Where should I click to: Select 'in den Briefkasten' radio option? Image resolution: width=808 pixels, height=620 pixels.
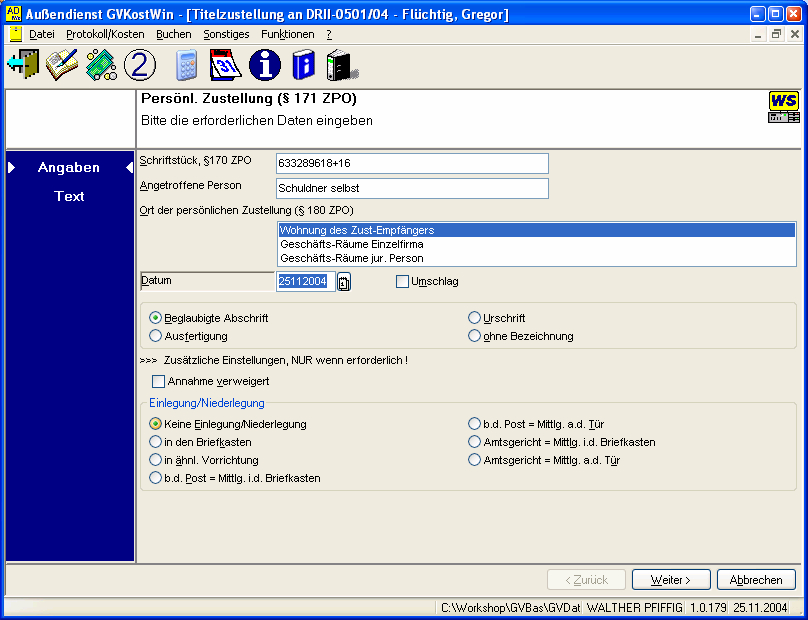click(x=155, y=442)
